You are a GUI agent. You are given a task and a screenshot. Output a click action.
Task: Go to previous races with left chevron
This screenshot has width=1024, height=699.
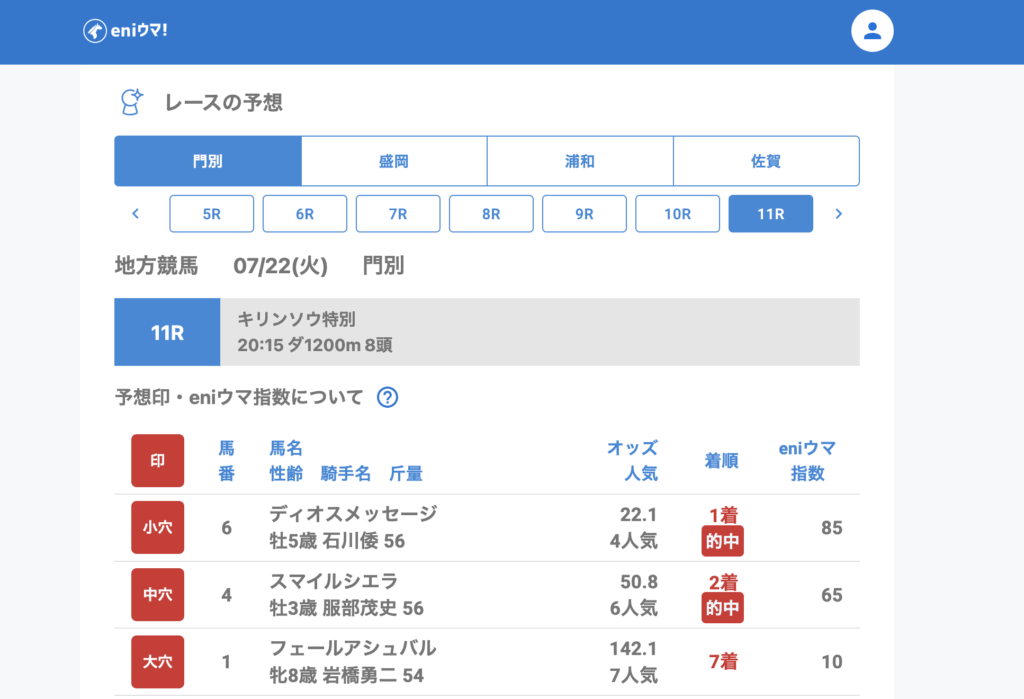click(136, 214)
